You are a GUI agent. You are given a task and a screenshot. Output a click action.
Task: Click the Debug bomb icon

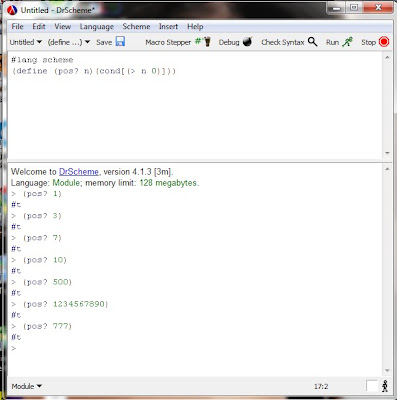tap(247, 42)
